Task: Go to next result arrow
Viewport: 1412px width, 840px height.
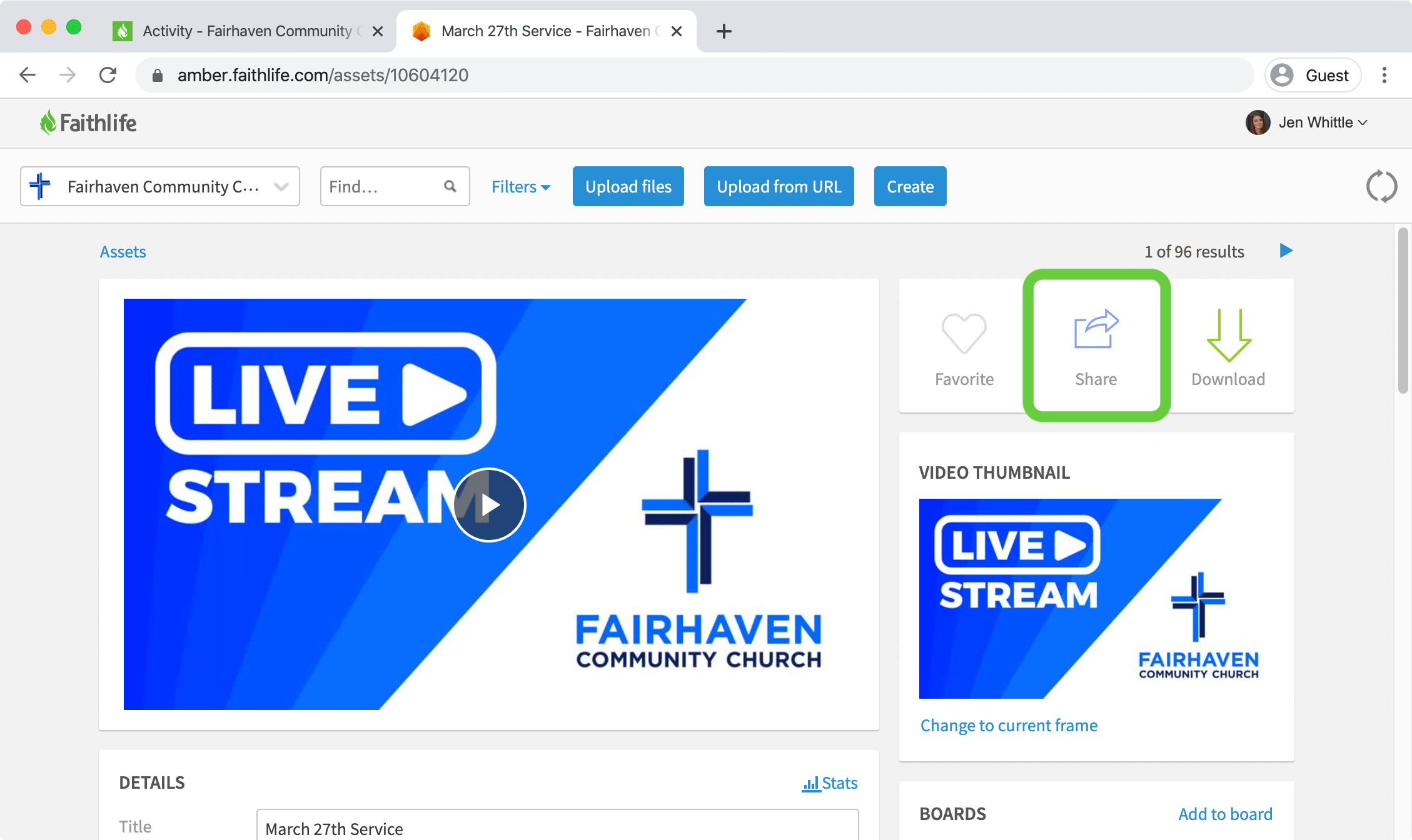Action: [x=1286, y=251]
